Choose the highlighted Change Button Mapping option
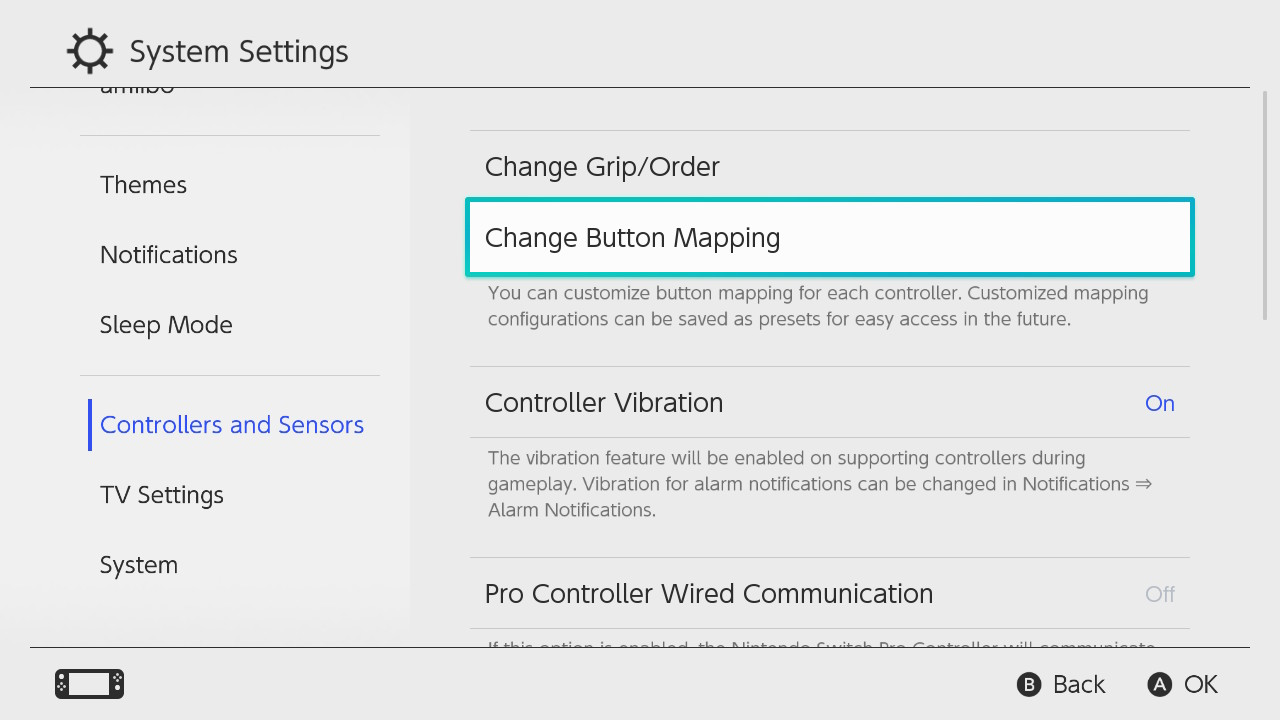 coord(830,238)
